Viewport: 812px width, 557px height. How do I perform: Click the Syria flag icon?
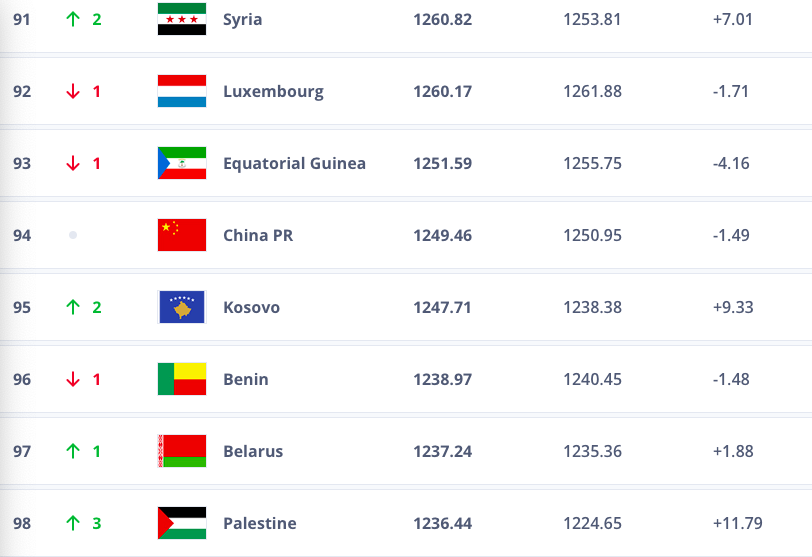click(x=182, y=19)
